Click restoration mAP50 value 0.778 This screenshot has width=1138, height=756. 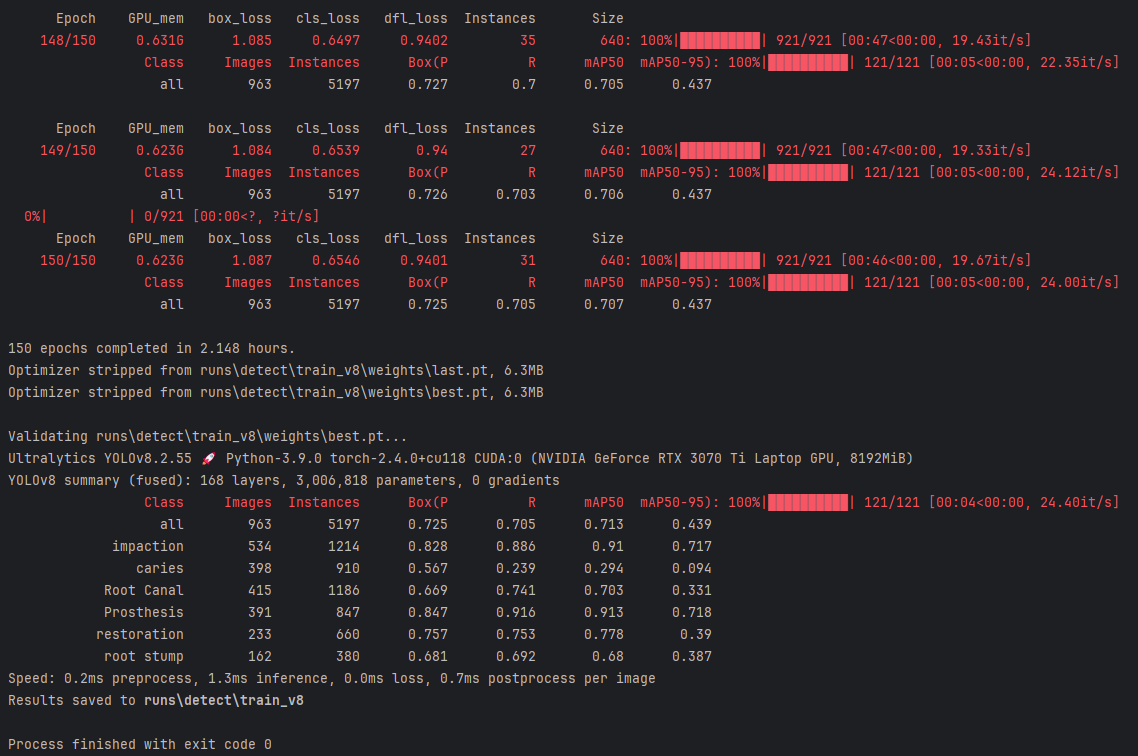click(604, 634)
